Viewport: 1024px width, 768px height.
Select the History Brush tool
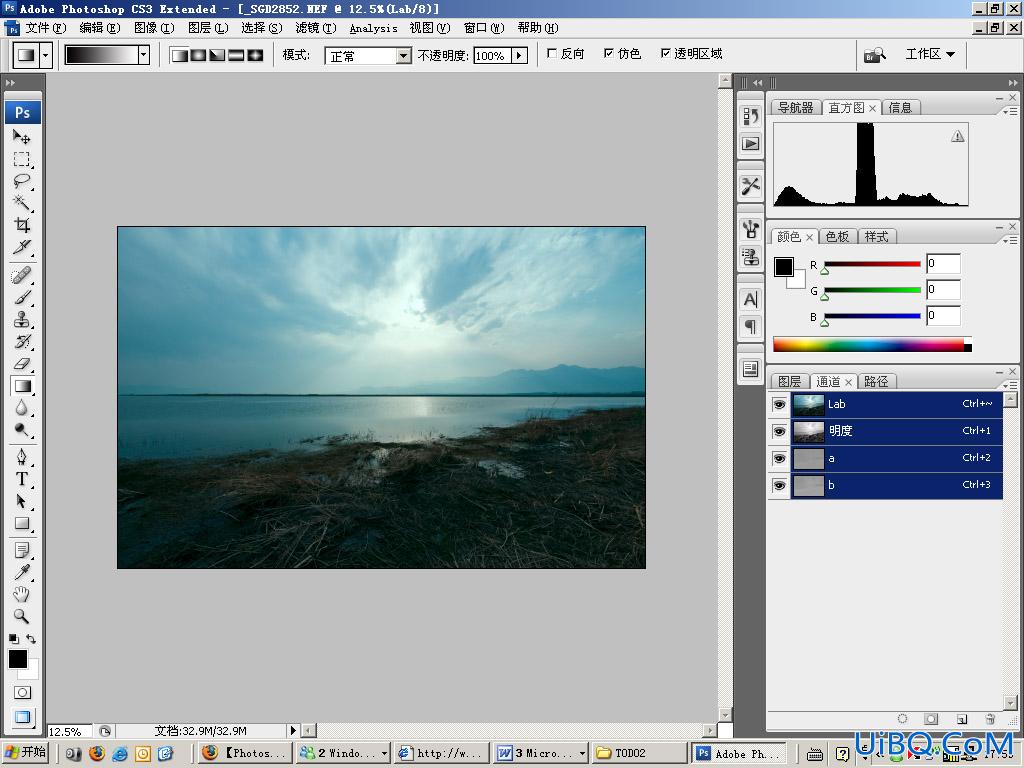pos(22,342)
